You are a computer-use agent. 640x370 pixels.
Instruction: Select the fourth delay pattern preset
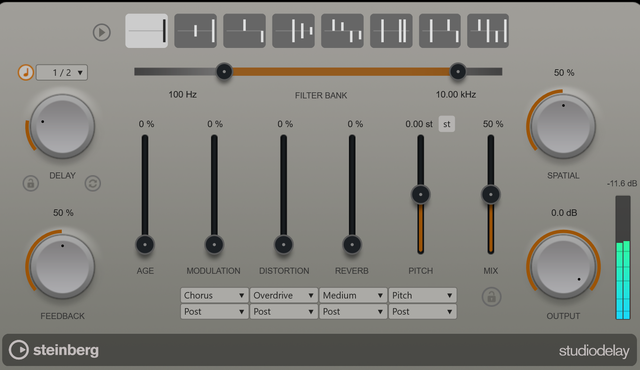pos(293,31)
